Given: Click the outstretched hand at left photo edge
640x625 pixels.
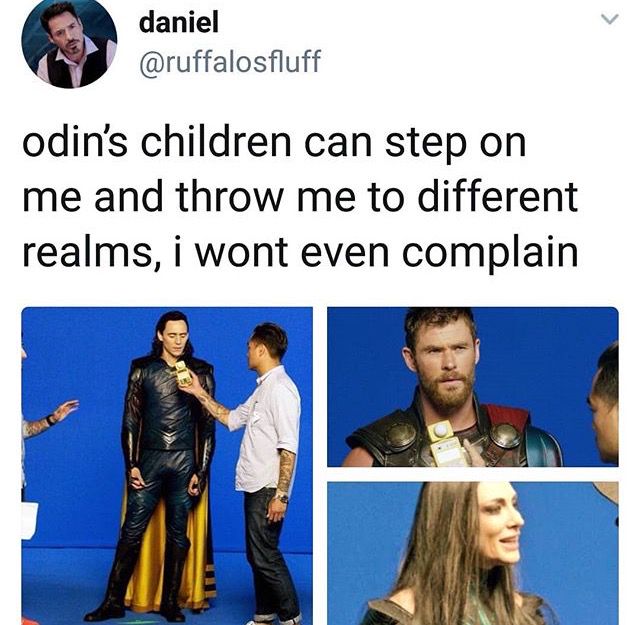Looking at the screenshot, I should 64,409.
